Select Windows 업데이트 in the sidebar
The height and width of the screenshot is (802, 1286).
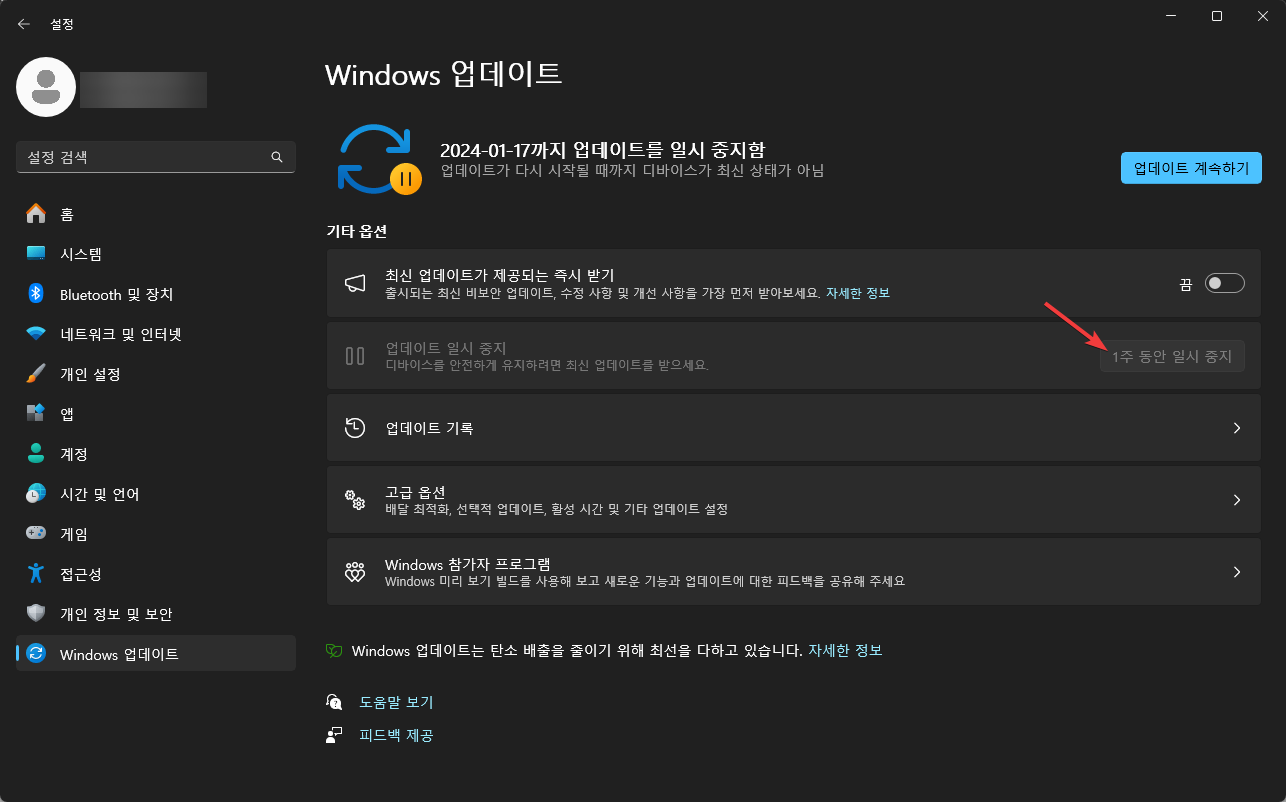[x=156, y=654]
